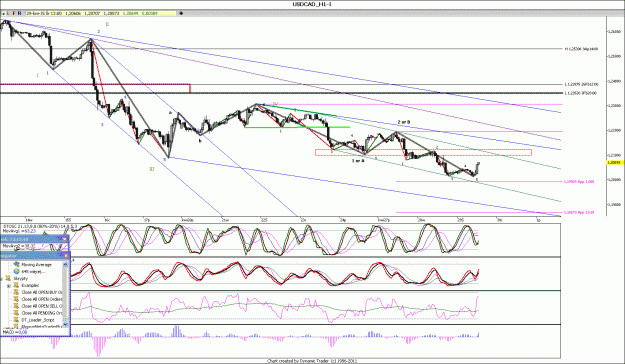This screenshot has height=364, width=625.
Task: Click the F letter button in toolbar
Action: click(x=14, y=13)
